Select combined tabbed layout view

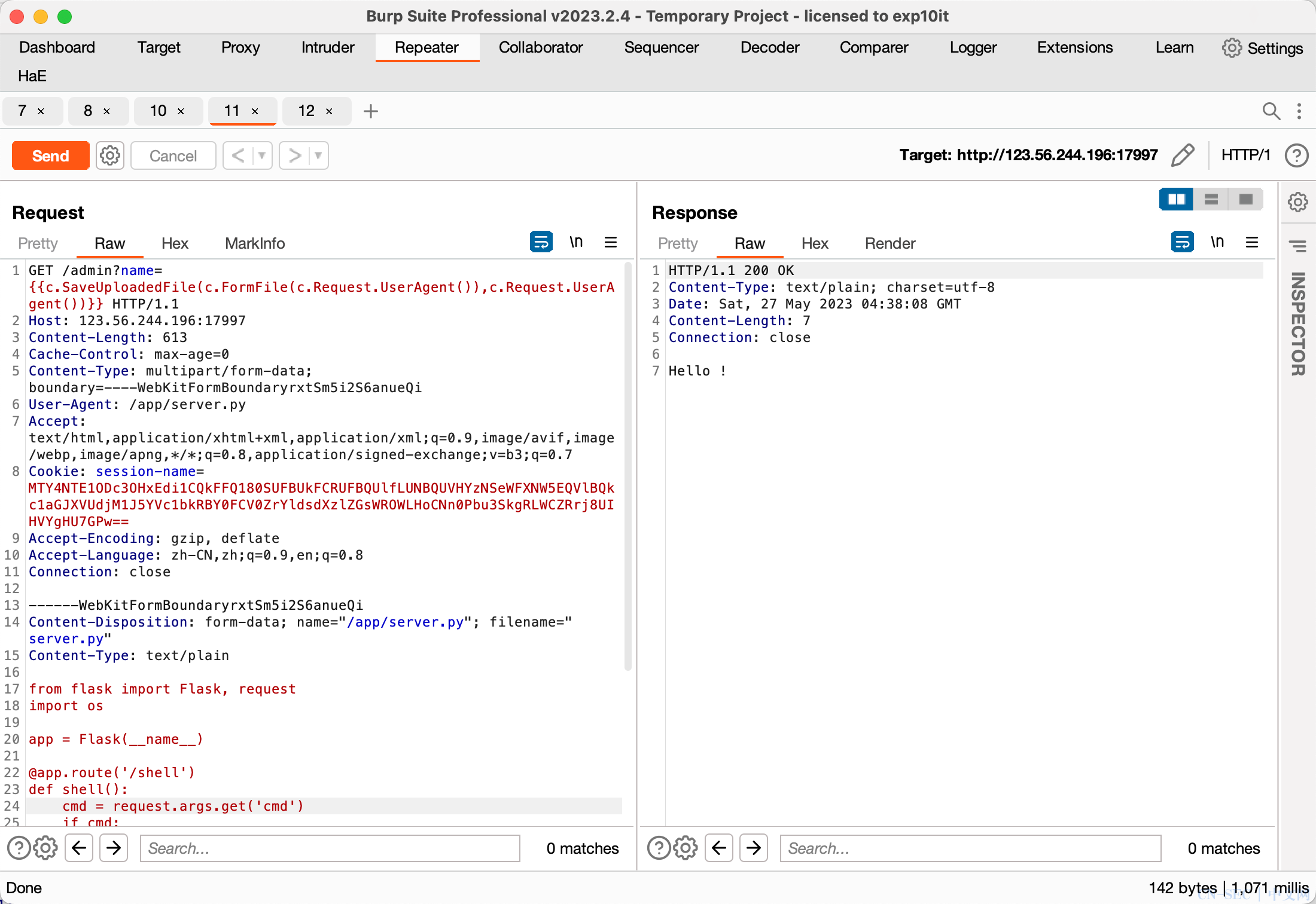click(x=1245, y=199)
